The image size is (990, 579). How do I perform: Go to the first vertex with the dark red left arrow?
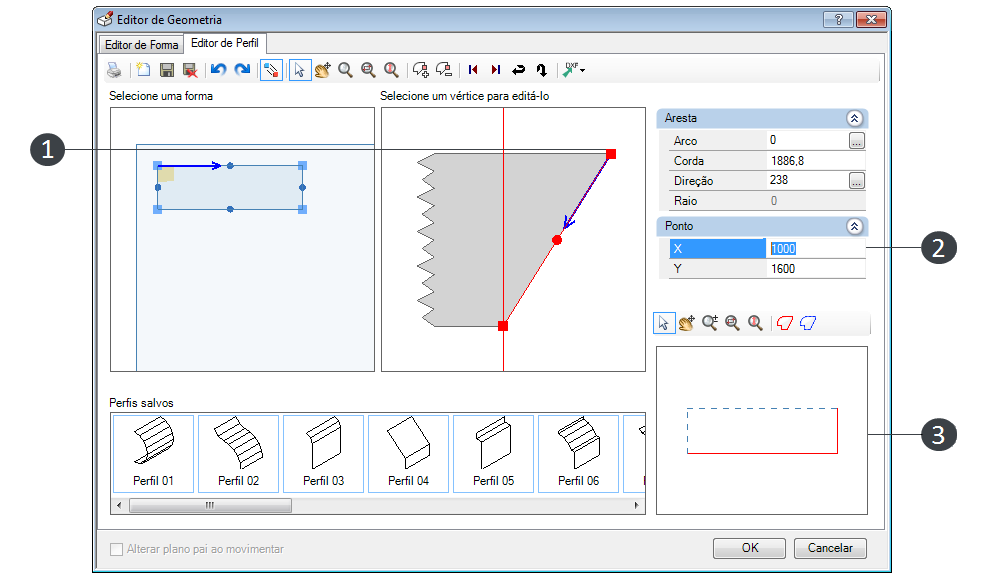473,70
